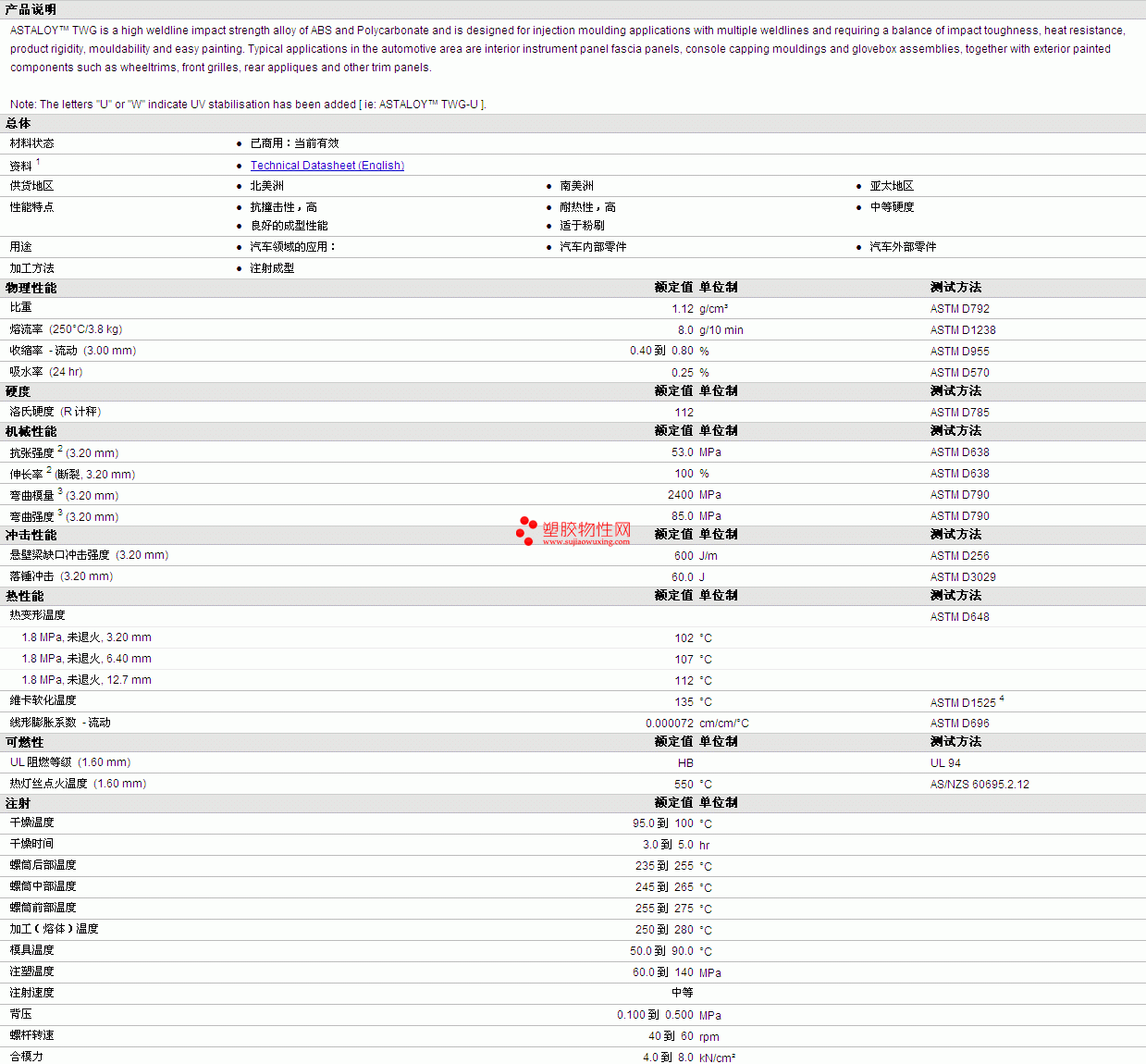Select the 可燃性 section header
The height and width of the screenshot is (1064, 1146).
tap(24, 742)
